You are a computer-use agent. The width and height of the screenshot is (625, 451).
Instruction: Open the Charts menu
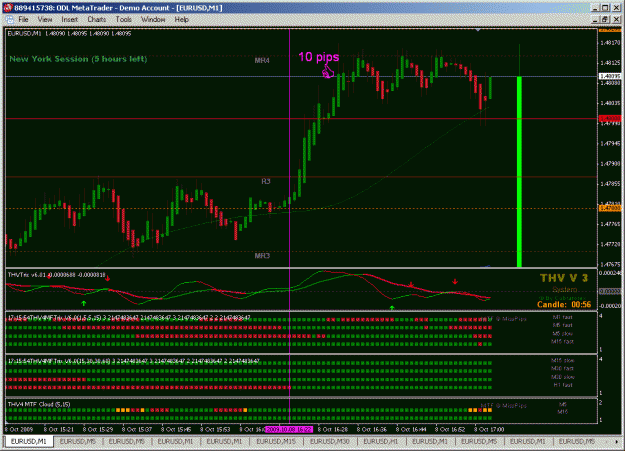96,19
